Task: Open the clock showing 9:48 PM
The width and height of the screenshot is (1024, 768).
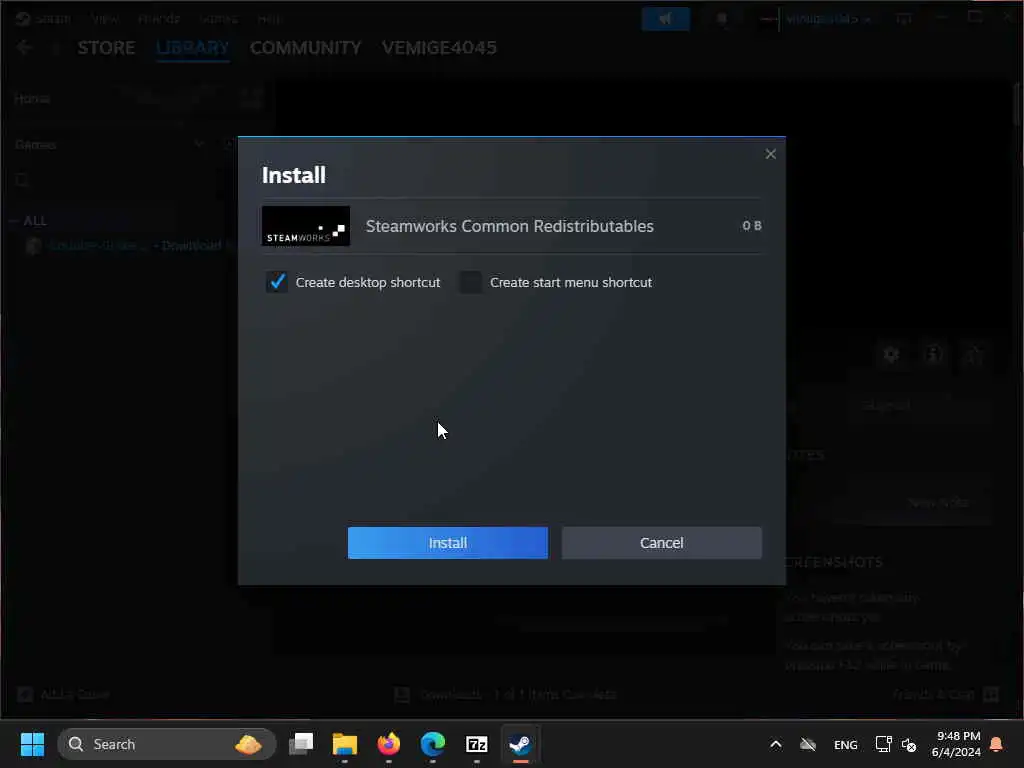Action: coord(956,744)
